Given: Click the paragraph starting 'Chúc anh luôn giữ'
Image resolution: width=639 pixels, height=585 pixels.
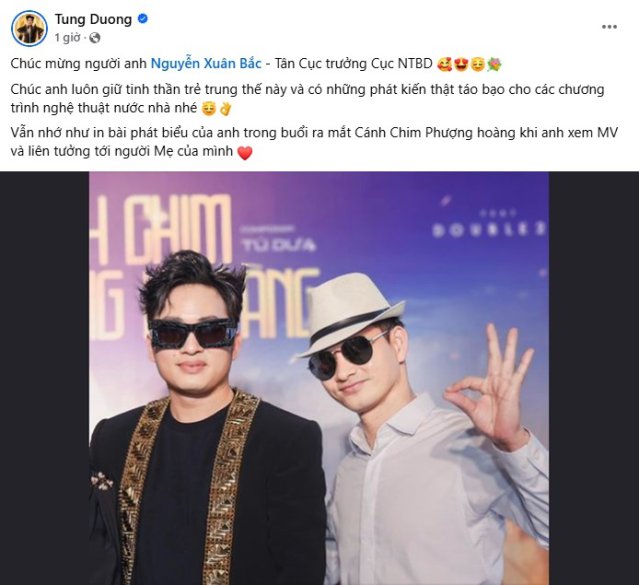Looking at the screenshot, I should coord(307,99).
